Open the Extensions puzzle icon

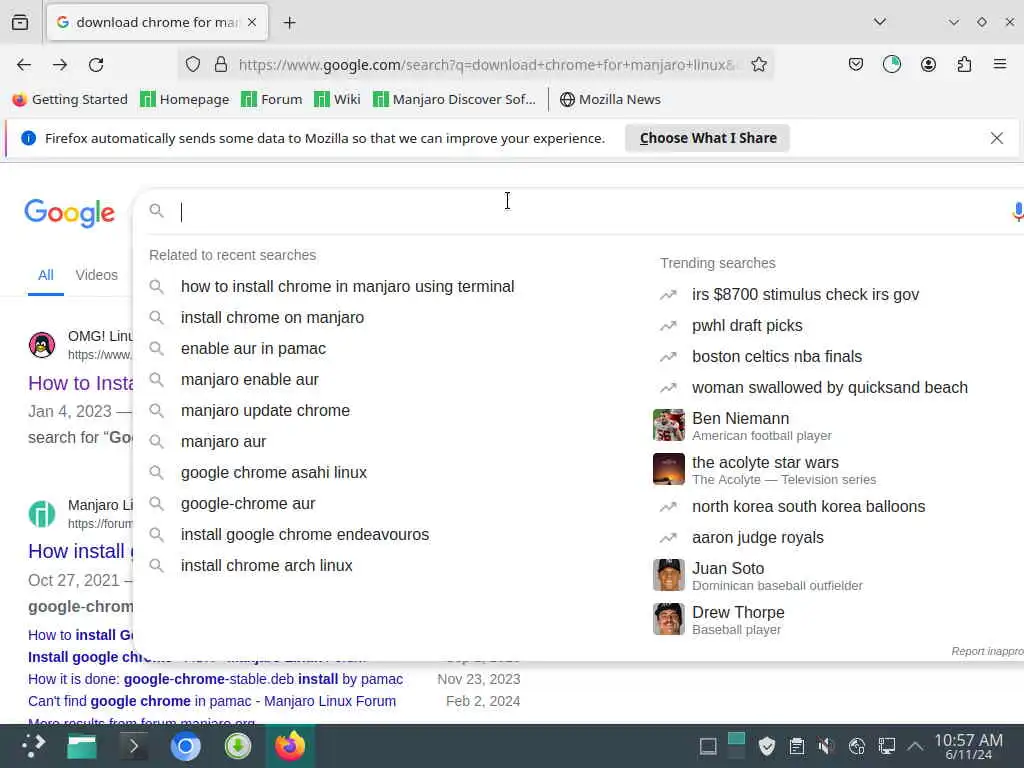[964, 64]
